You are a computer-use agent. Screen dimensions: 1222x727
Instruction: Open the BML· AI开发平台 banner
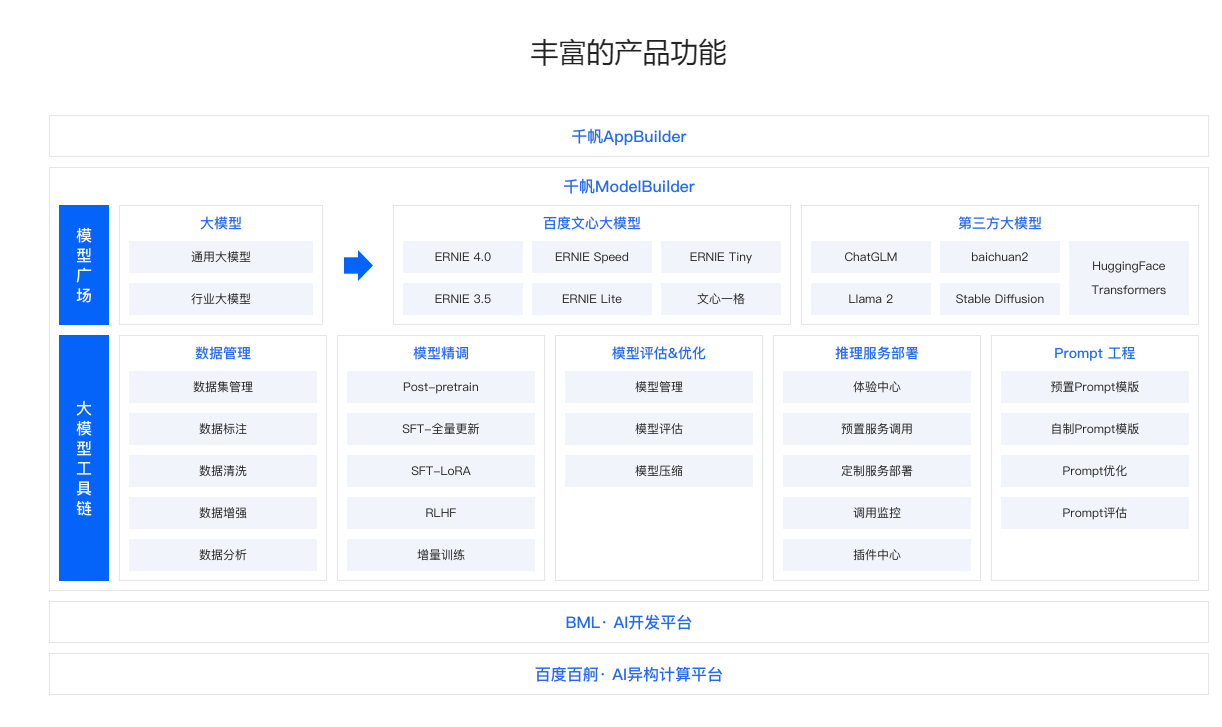(x=629, y=622)
